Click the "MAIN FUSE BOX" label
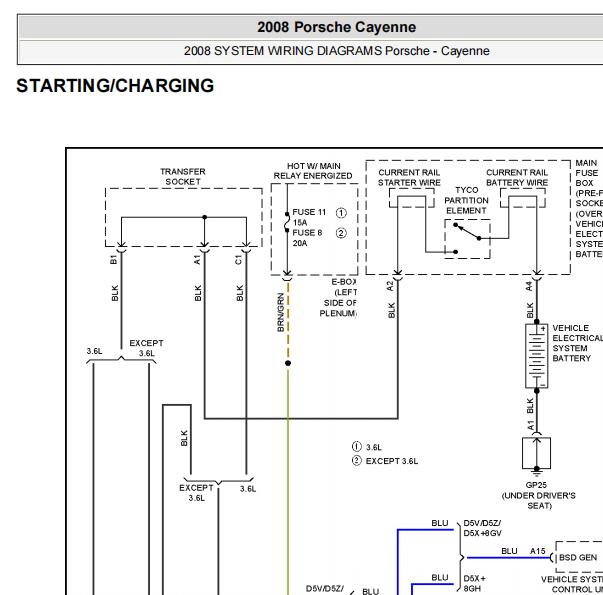 point(587,173)
